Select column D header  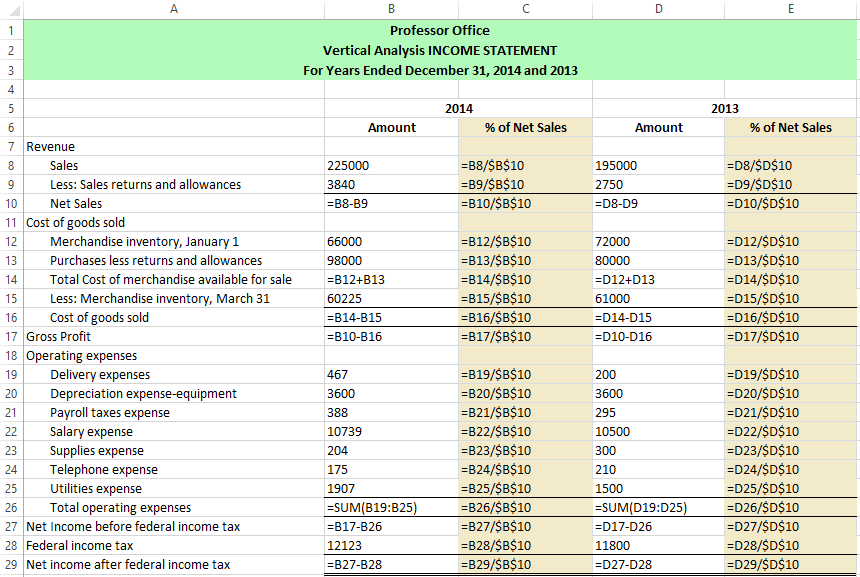pos(658,9)
